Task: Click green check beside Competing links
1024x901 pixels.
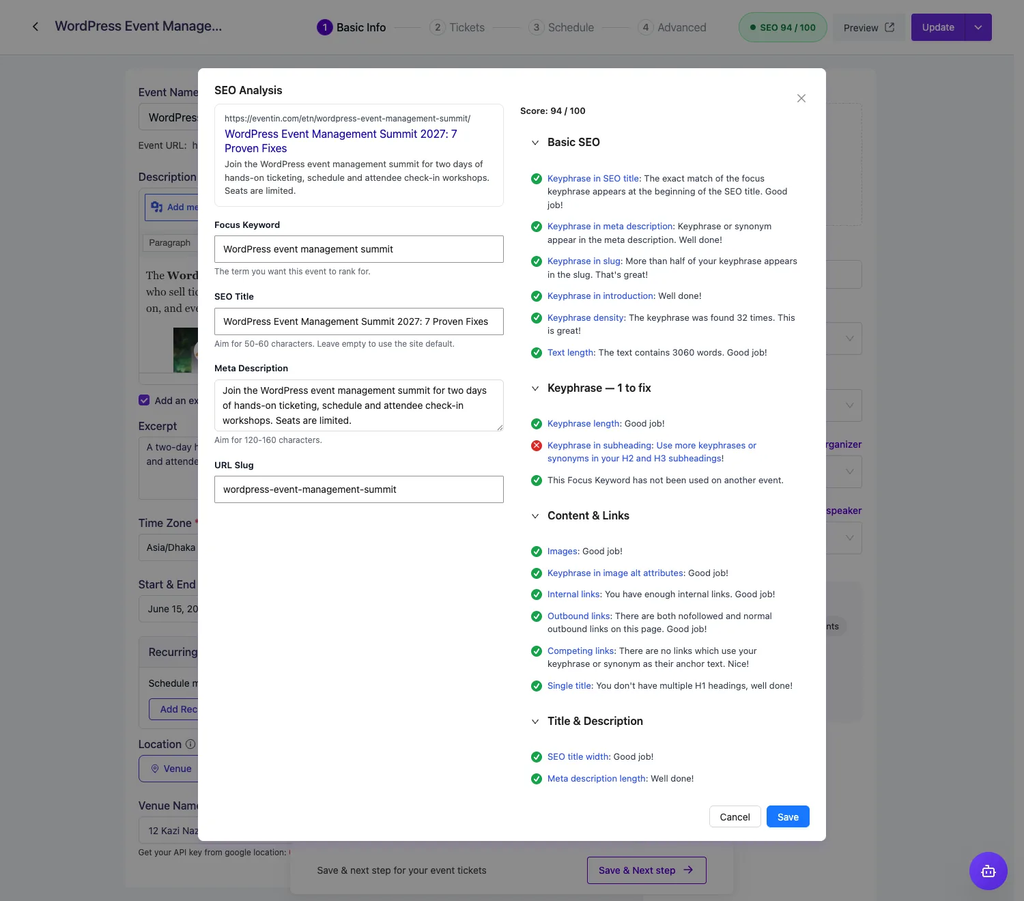Action: click(x=536, y=651)
